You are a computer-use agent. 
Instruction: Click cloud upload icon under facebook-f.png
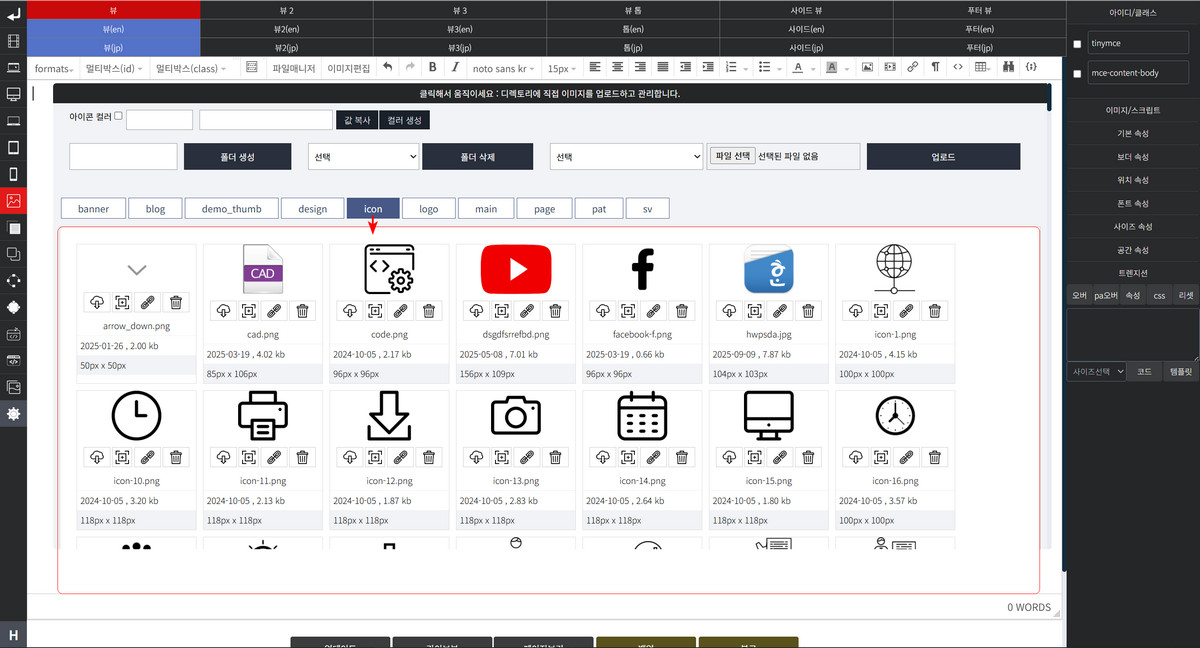[x=602, y=310]
